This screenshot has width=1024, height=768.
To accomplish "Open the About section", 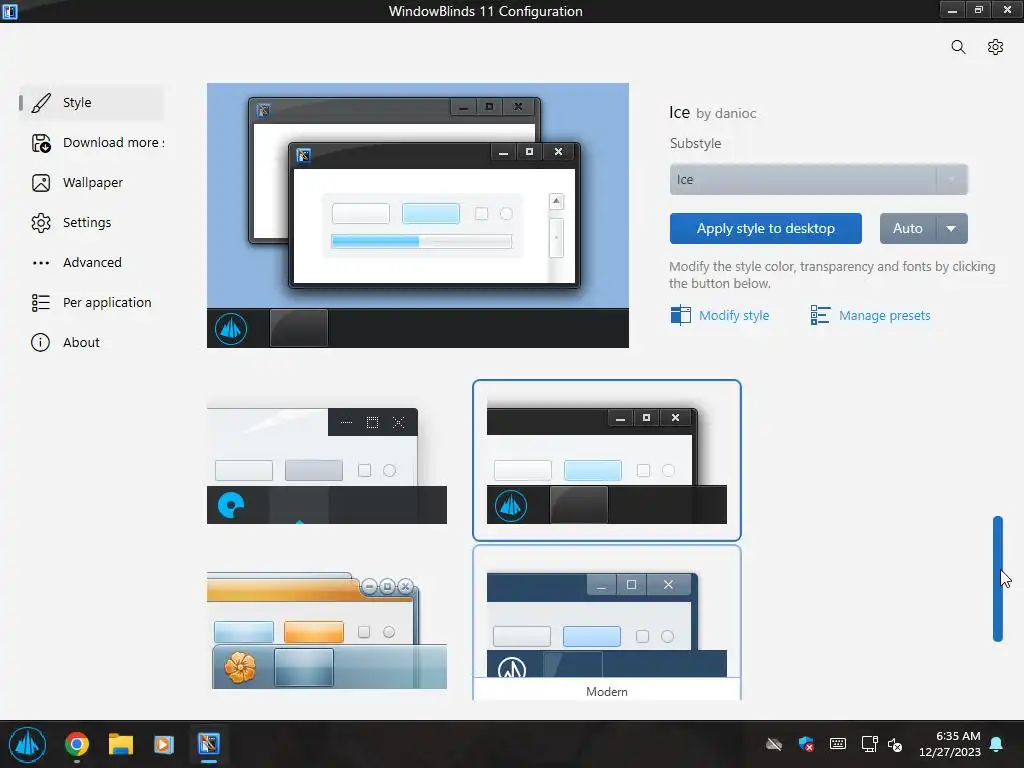I will [91, 342].
